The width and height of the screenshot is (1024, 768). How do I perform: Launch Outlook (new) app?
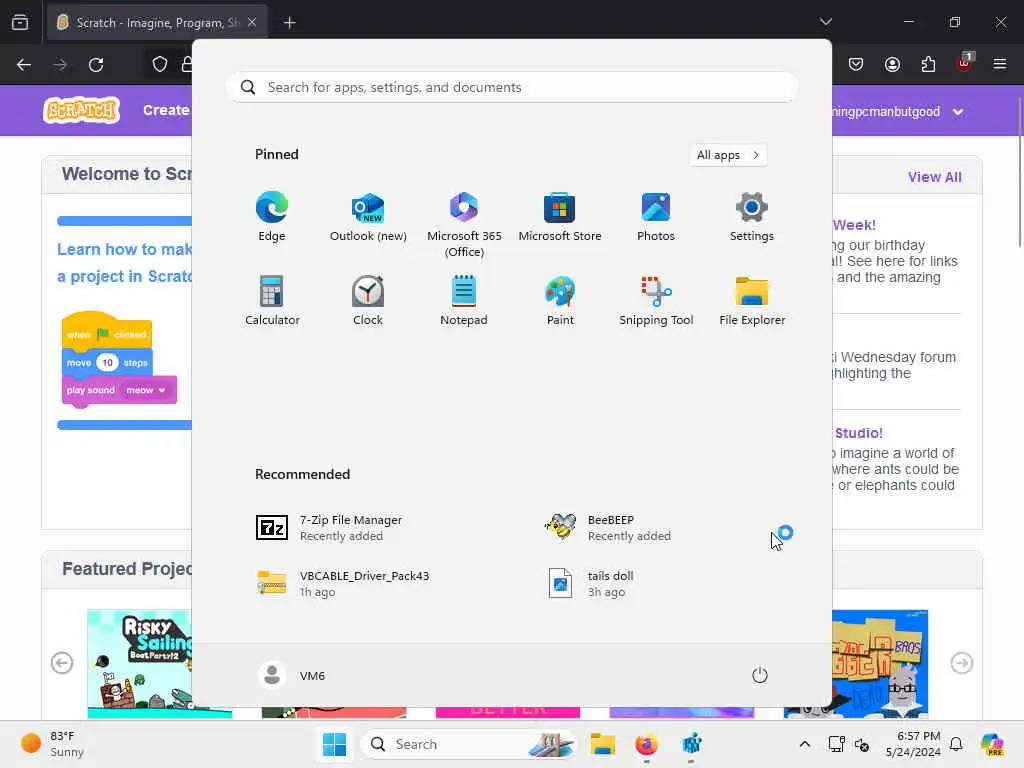pyautogui.click(x=368, y=217)
